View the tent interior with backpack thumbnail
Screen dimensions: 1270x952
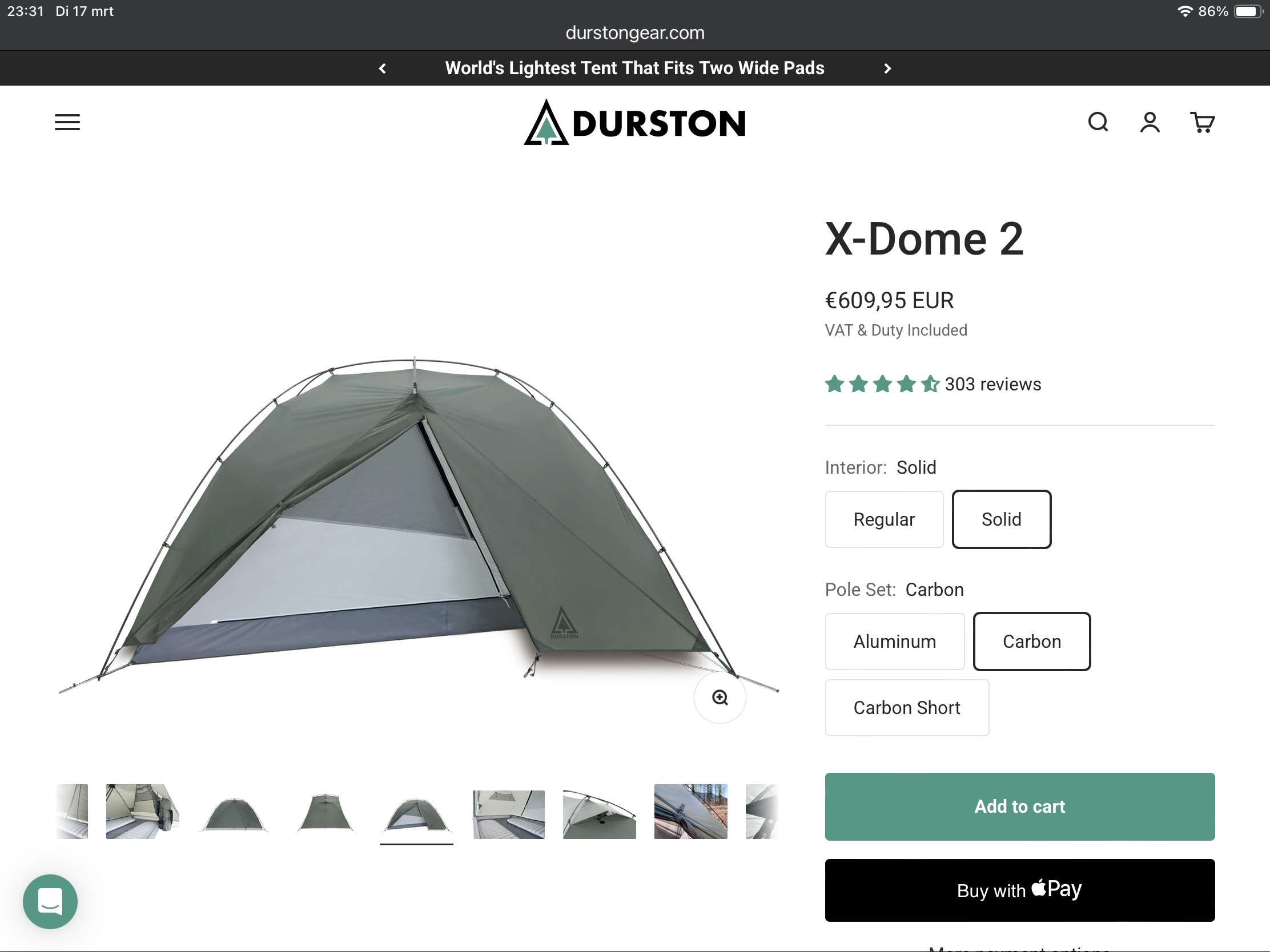(x=142, y=812)
